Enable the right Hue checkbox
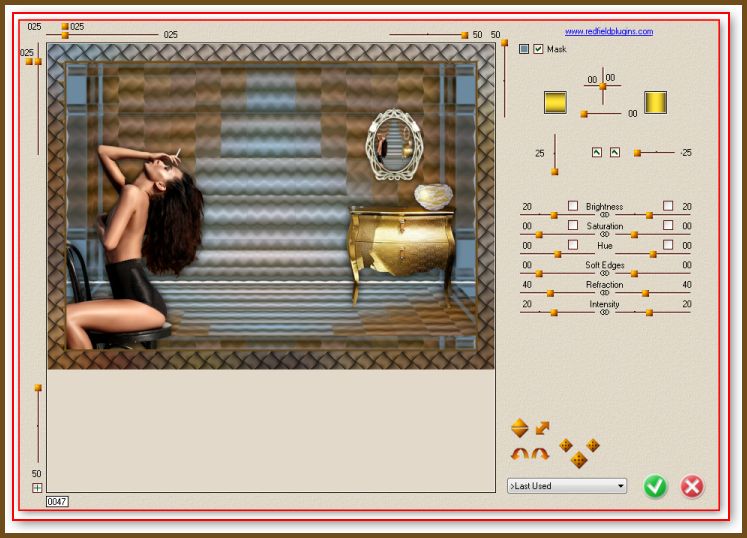This screenshot has width=747, height=538. (668, 244)
